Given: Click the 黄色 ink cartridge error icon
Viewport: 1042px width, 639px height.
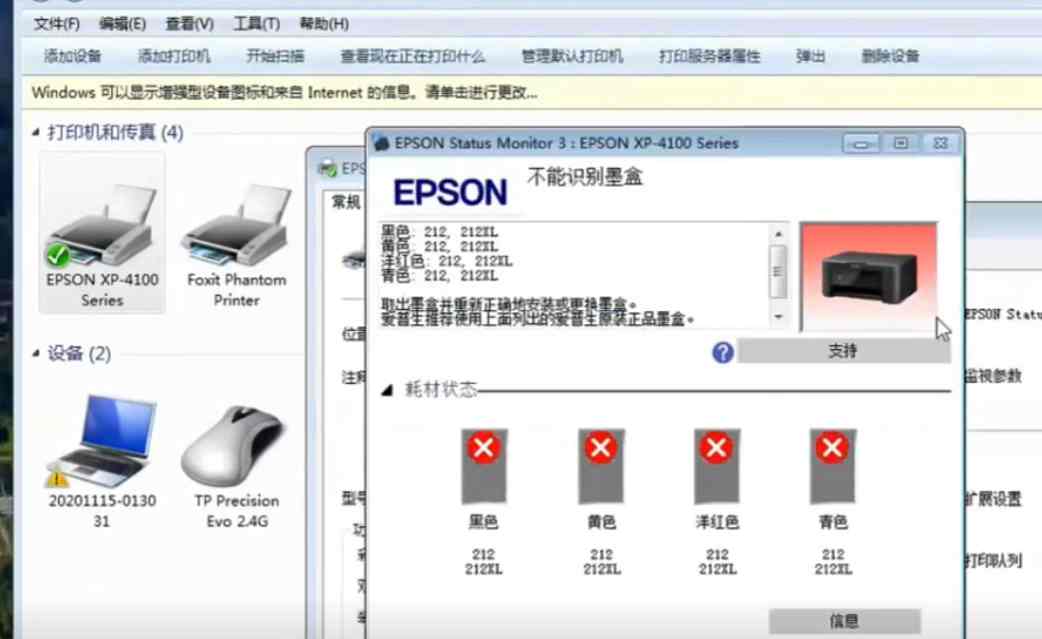Looking at the screenshot, I should point(599,448).
